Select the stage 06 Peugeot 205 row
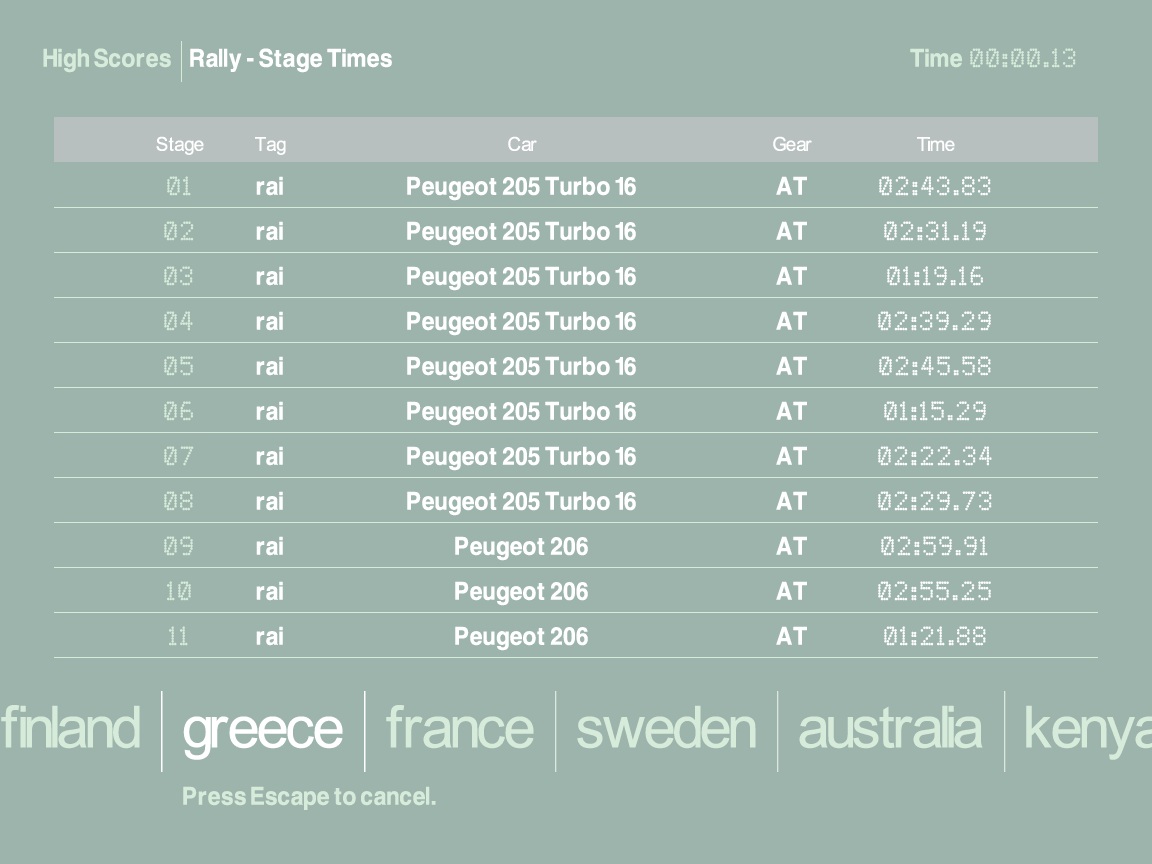Image resolution: width=1152 pixels, height=864 pixels. click(x=520, y=412)
